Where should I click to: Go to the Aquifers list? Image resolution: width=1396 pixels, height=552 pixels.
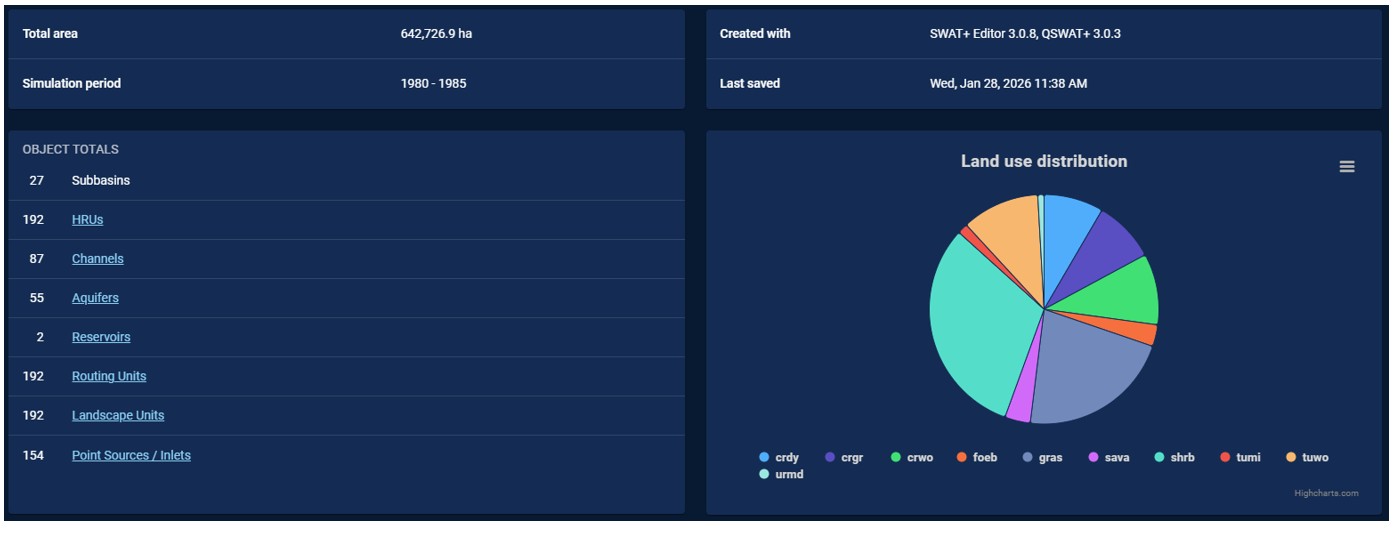point(95,298)
